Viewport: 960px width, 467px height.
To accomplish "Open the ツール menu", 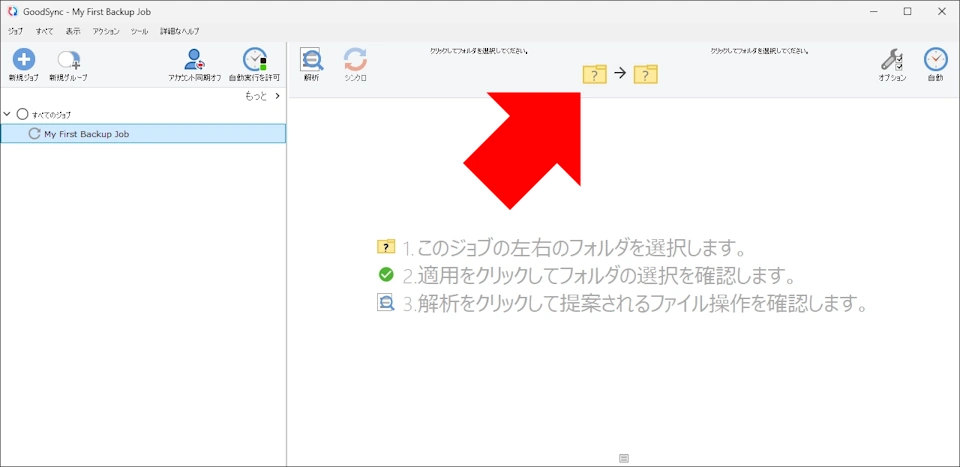I will [x=140, y=31].
